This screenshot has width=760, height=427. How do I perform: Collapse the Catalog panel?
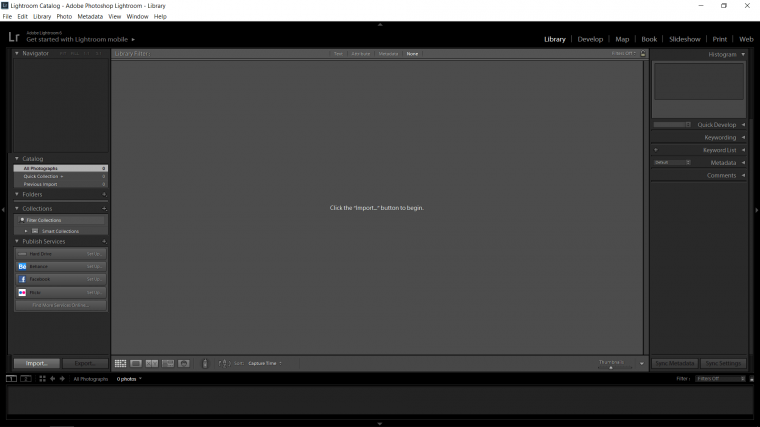pyautogui.click(x=16, y=158)
